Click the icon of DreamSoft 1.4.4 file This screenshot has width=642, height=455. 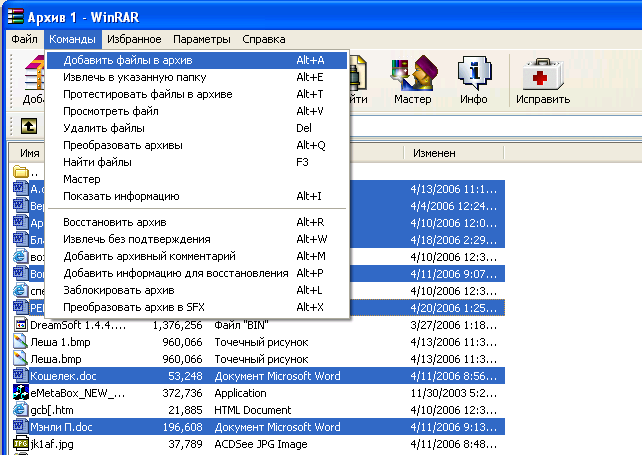pos(20,325)
